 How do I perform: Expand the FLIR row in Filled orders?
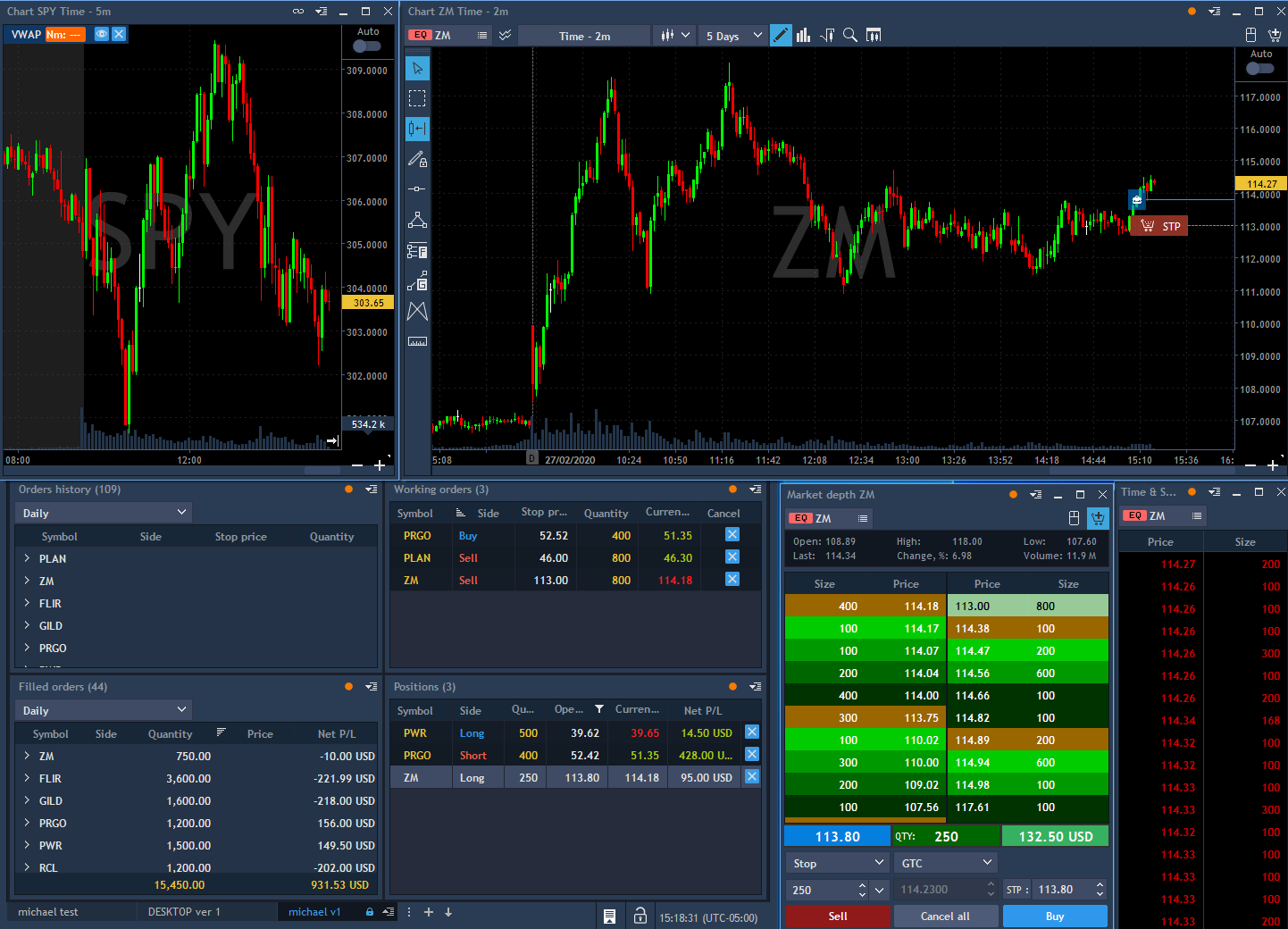pos(27,778)
